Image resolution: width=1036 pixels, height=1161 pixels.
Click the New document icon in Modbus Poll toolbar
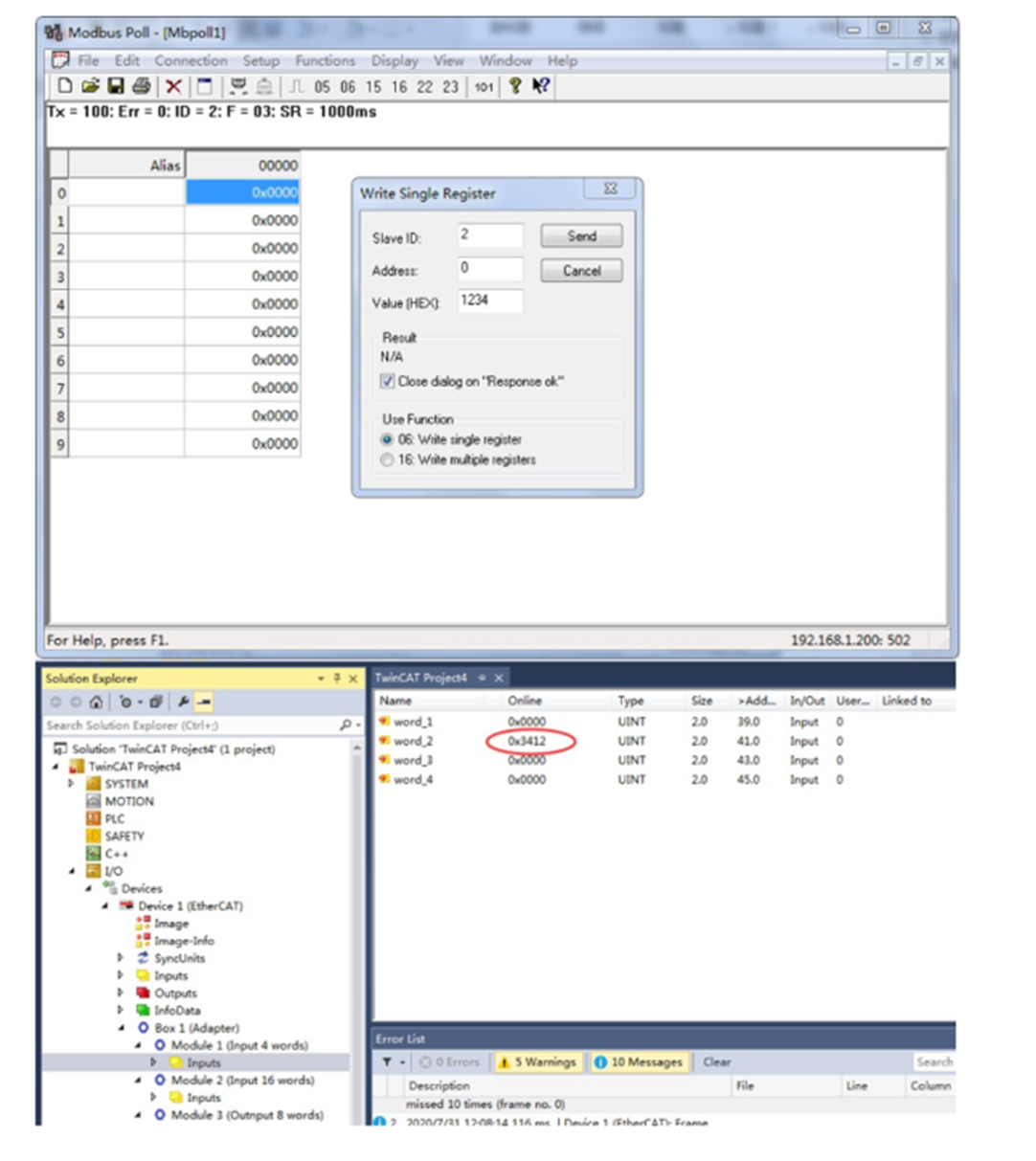[65, 86]
